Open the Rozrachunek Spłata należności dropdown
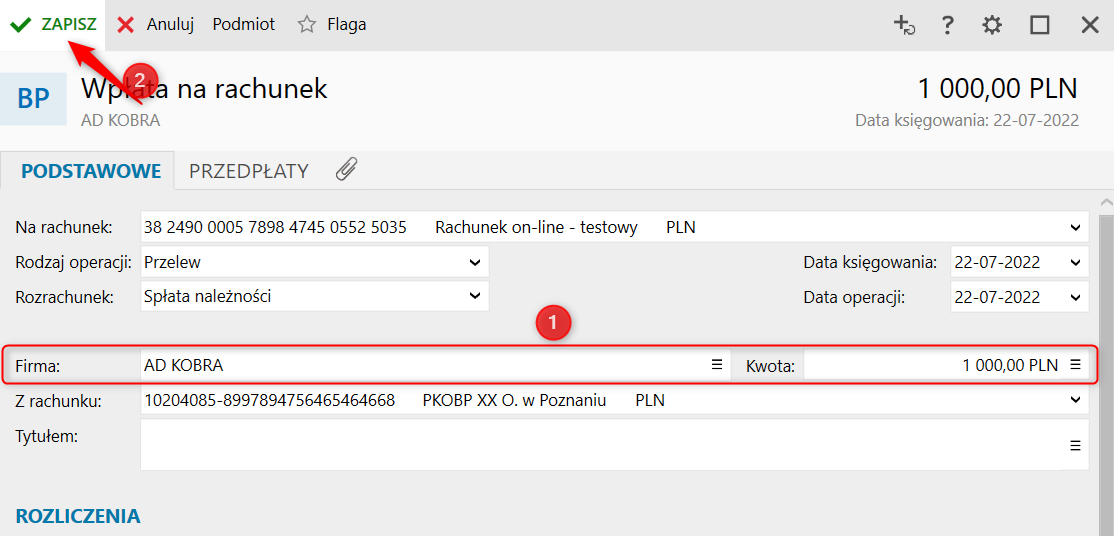Viewport: 1114px width, 536px height. pos(475,296)
